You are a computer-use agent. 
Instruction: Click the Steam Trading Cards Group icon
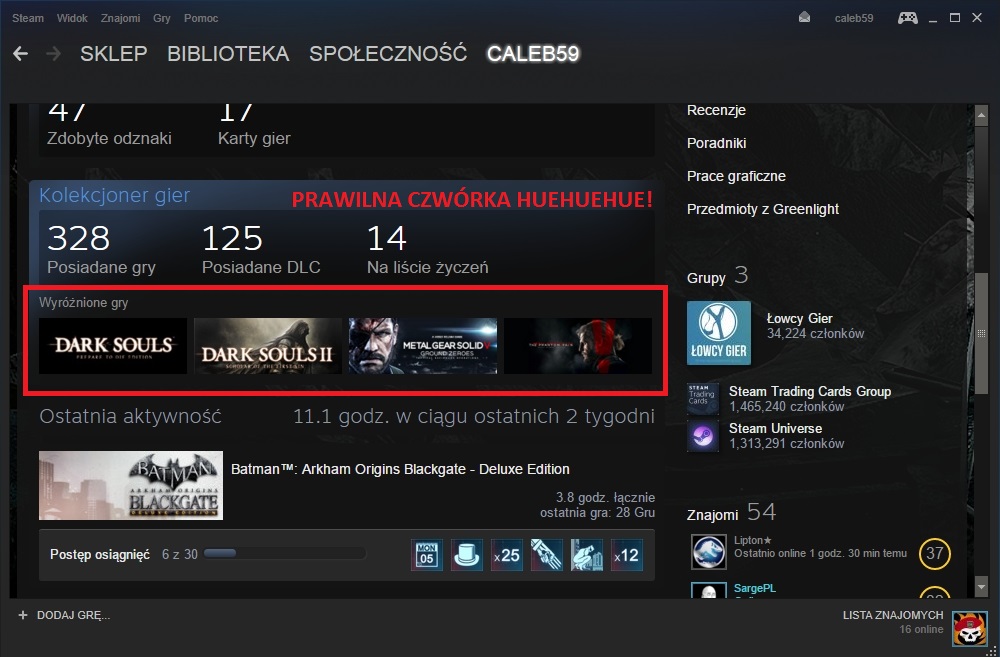point(704,399)
